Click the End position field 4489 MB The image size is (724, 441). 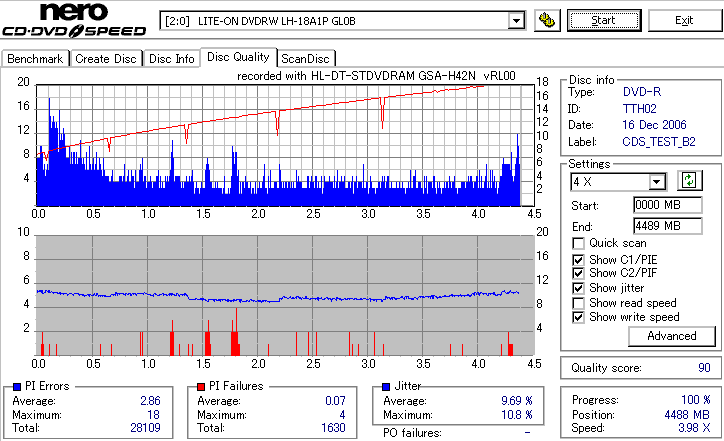(668, 226)
